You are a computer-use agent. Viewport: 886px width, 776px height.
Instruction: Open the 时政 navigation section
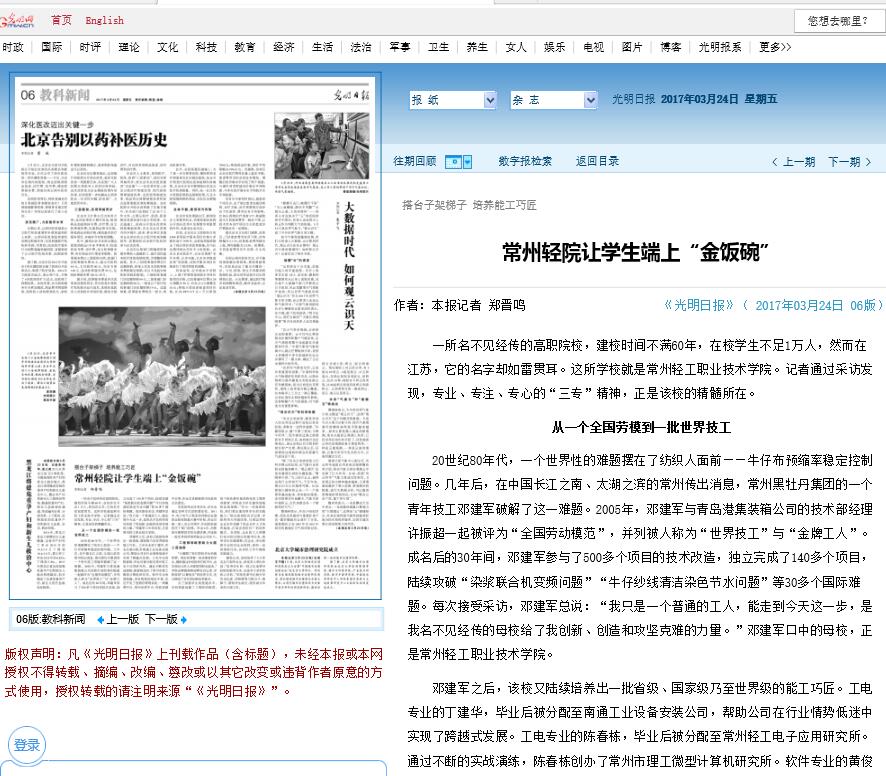click(13, 47)
